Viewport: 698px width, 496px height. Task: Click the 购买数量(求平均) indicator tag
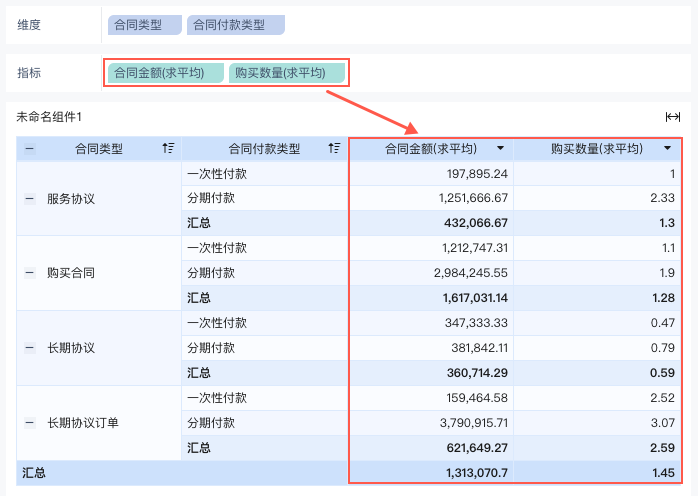click(286, 73)
